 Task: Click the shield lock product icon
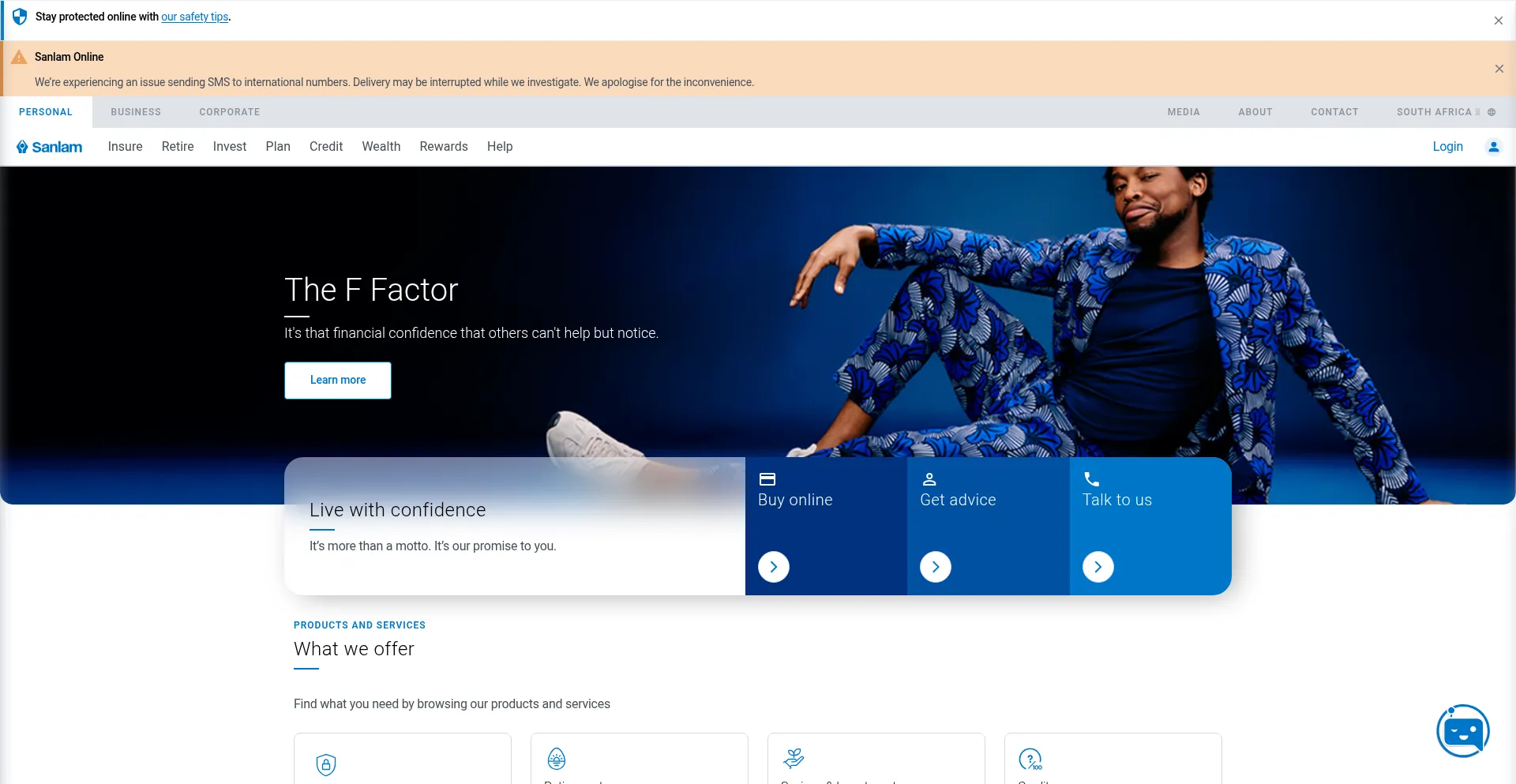click(326, 764)
